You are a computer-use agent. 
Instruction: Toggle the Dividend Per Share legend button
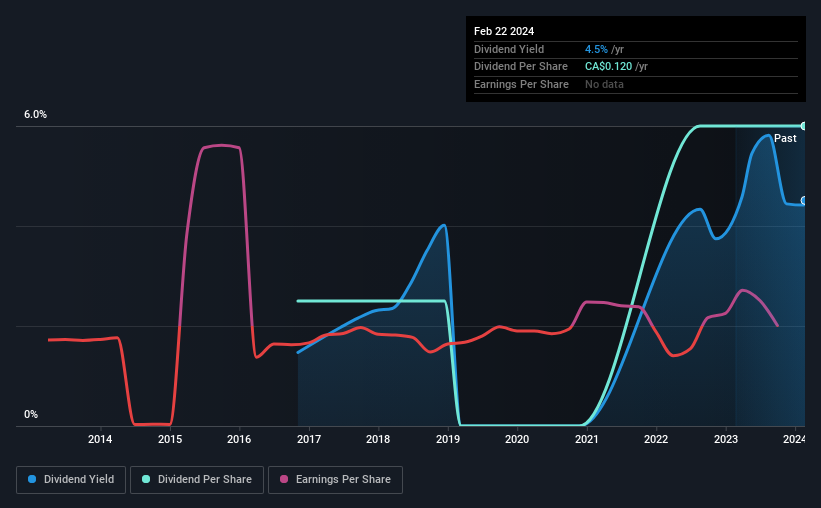pyautogui.click(x=197, y=480)
